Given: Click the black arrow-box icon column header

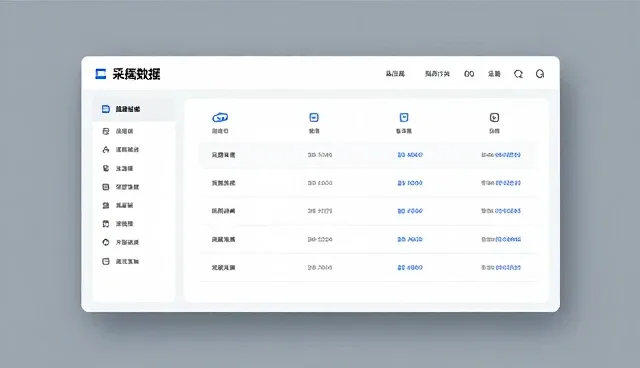Looking at the screenshot, I should (x=494, y=117).
